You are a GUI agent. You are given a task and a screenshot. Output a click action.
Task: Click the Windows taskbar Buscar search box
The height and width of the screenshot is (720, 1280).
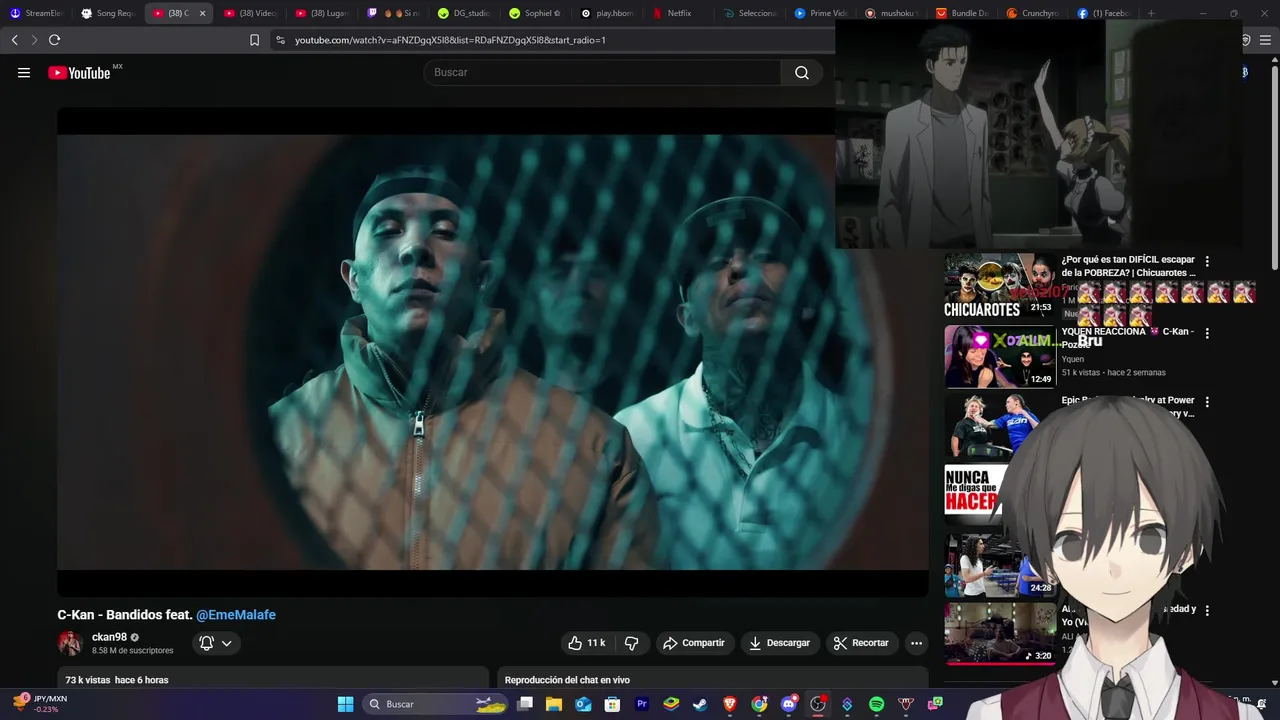click(436, 704)
